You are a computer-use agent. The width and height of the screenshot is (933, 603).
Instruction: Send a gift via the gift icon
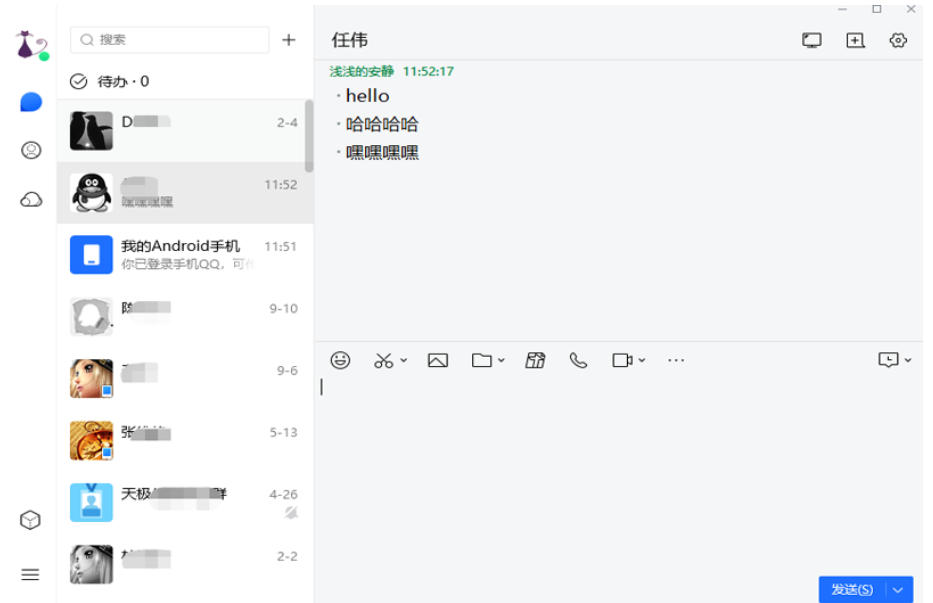534,359
